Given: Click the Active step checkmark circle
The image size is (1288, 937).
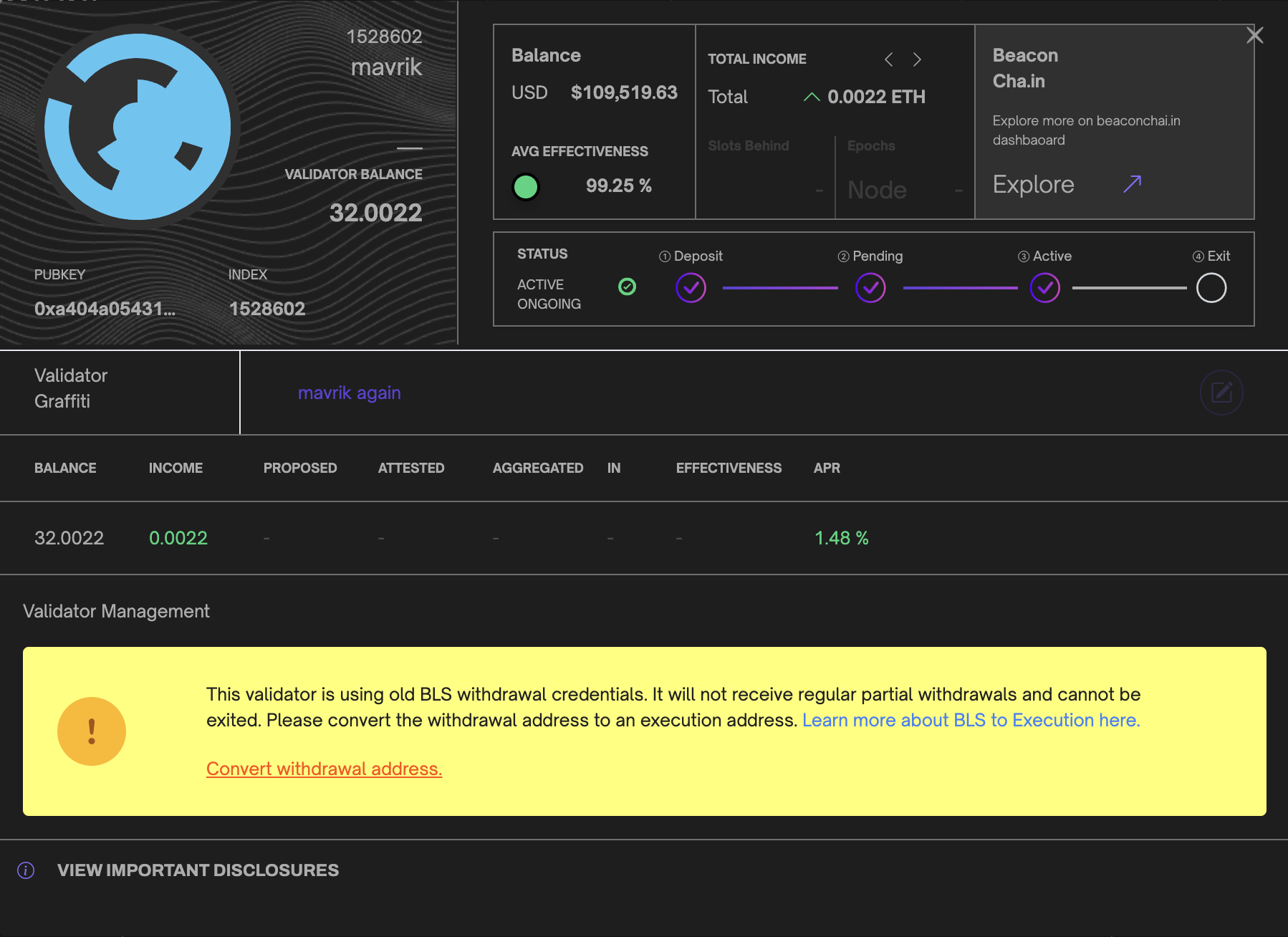Looking at the screenshot, I should pos(1045,288).
